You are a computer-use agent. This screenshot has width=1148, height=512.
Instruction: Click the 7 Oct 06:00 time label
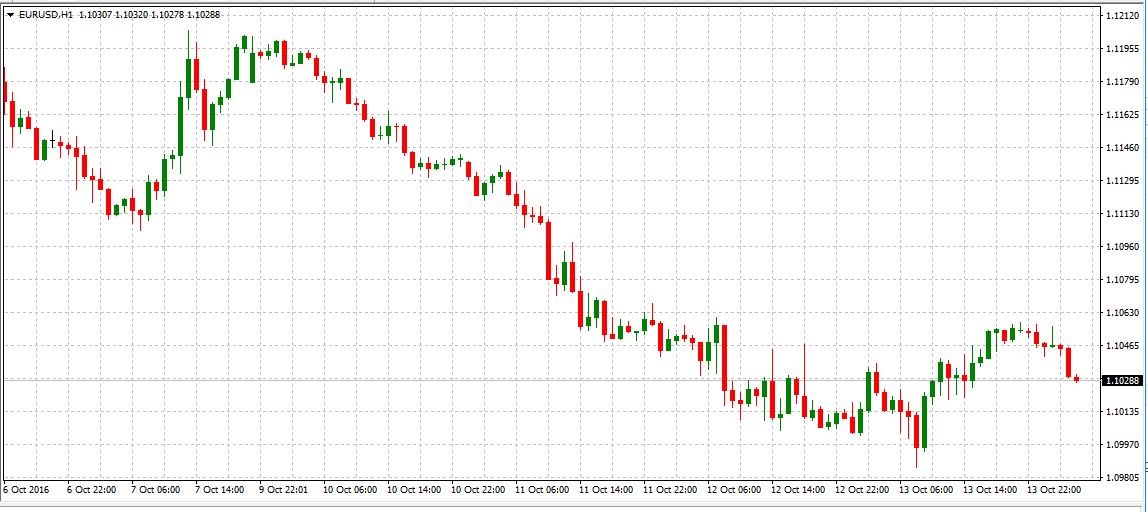click(x=154, y=489)
